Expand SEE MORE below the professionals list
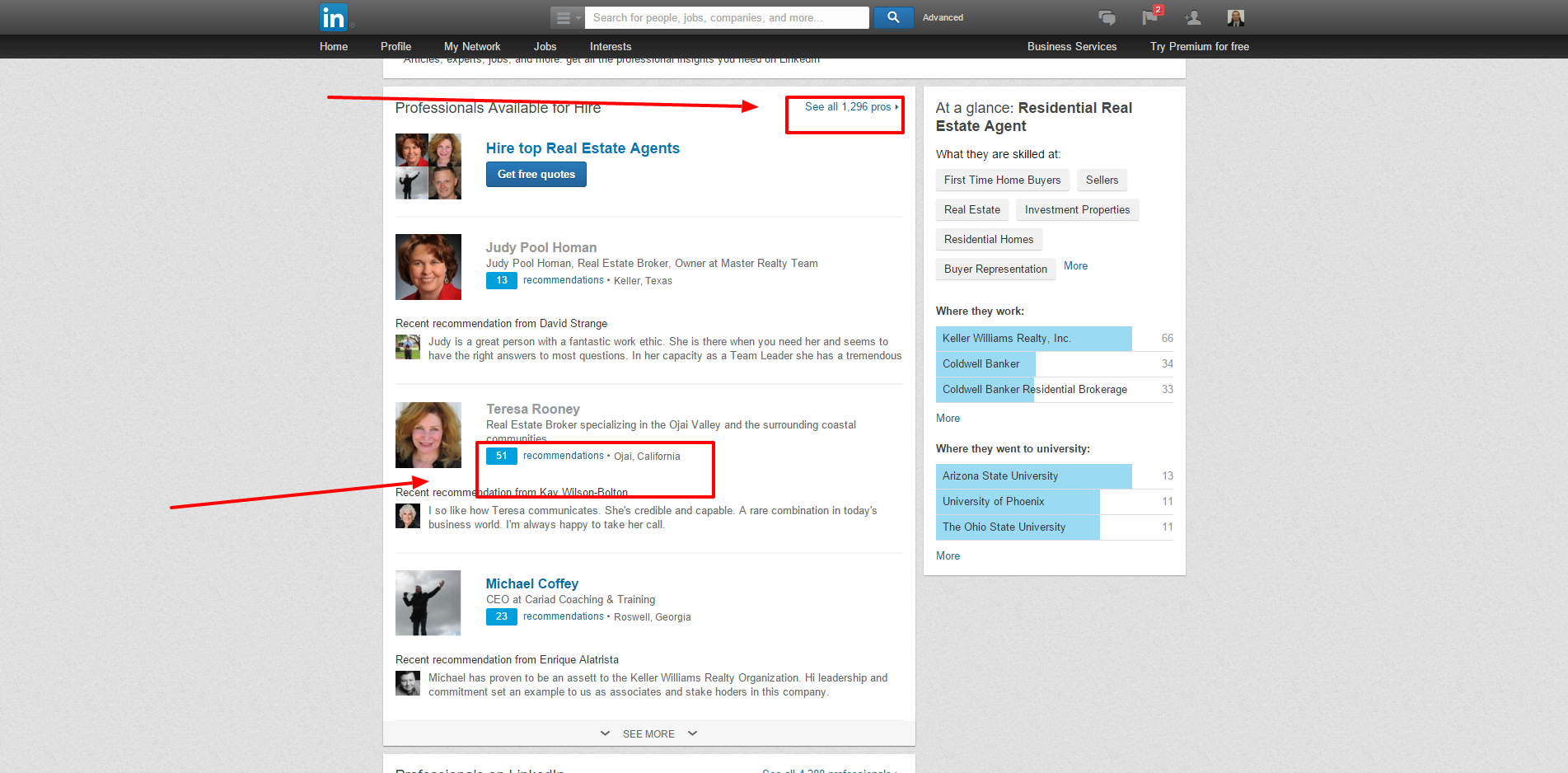The image size is (1568, 773). point(648,733)
